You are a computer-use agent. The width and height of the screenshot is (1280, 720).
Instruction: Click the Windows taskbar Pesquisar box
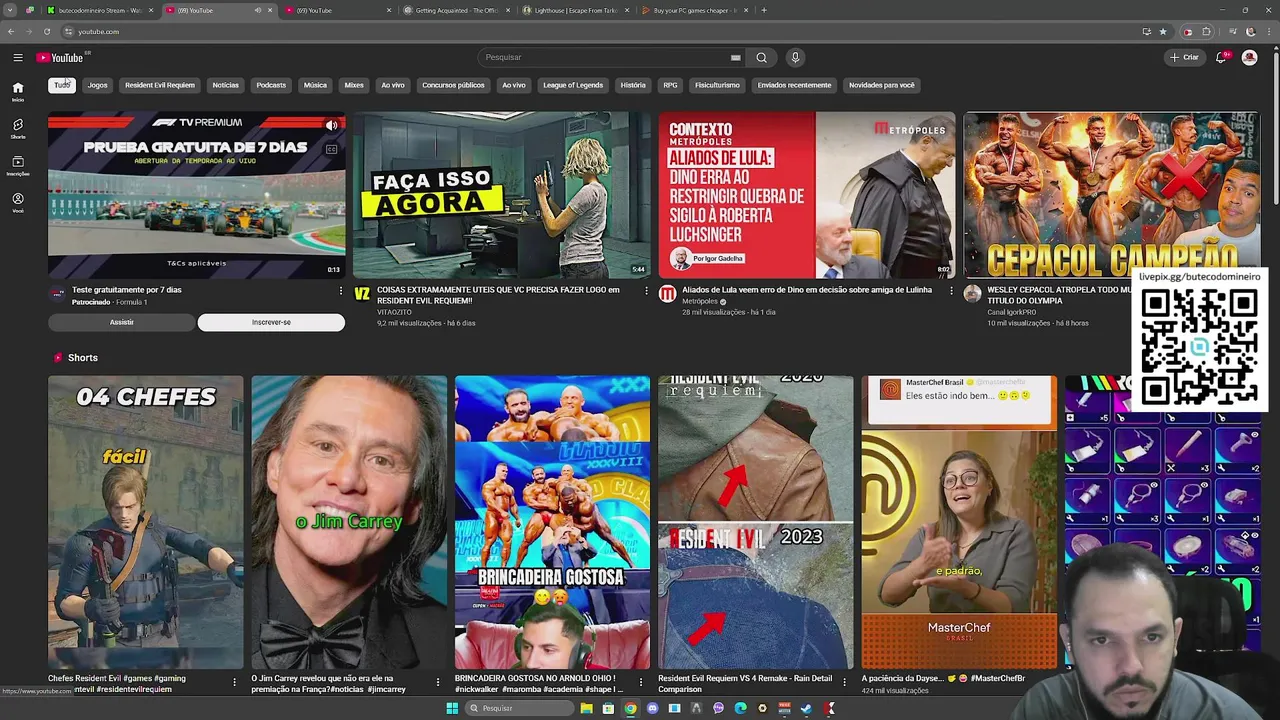pos(518,708)
